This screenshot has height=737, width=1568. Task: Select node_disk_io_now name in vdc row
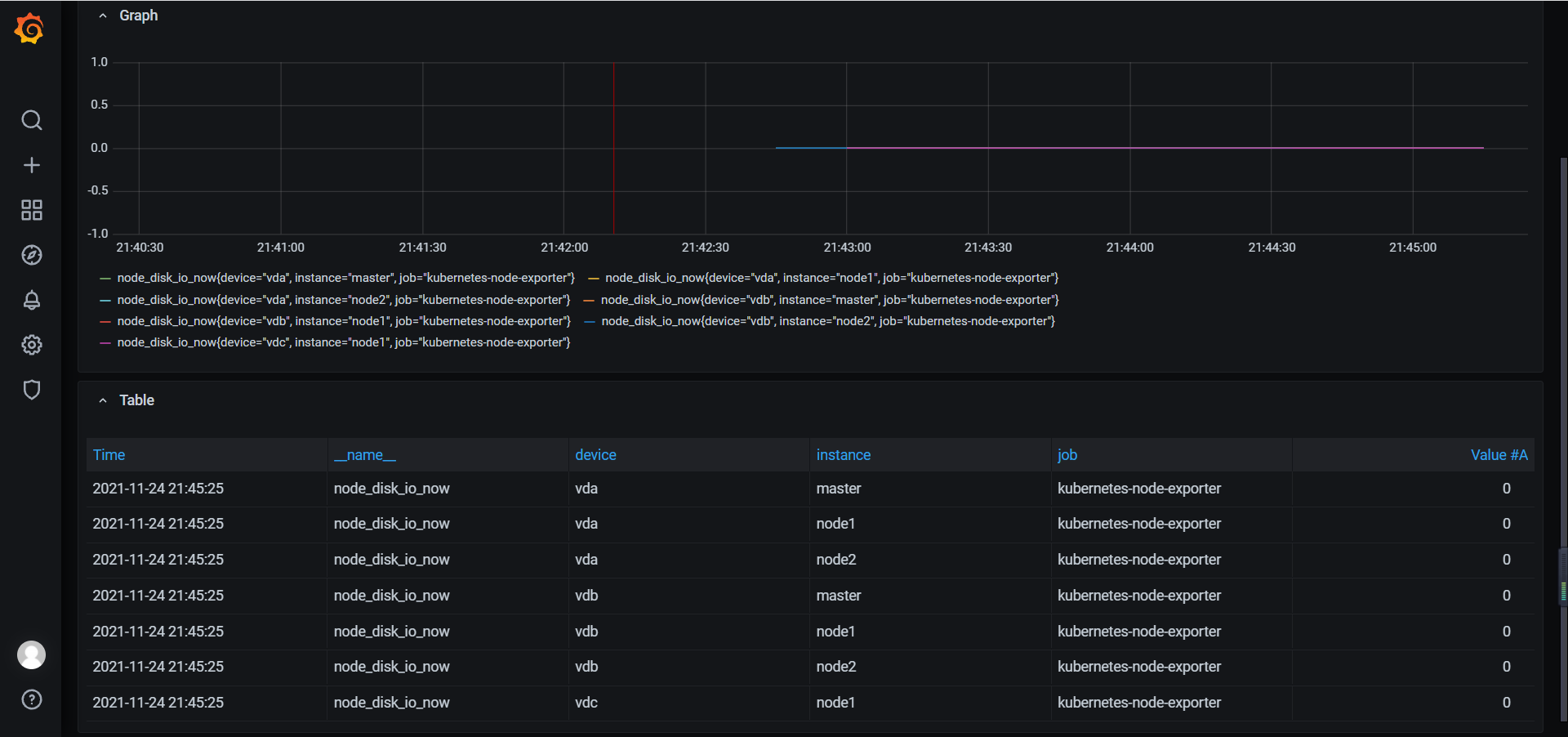[391, 703]
